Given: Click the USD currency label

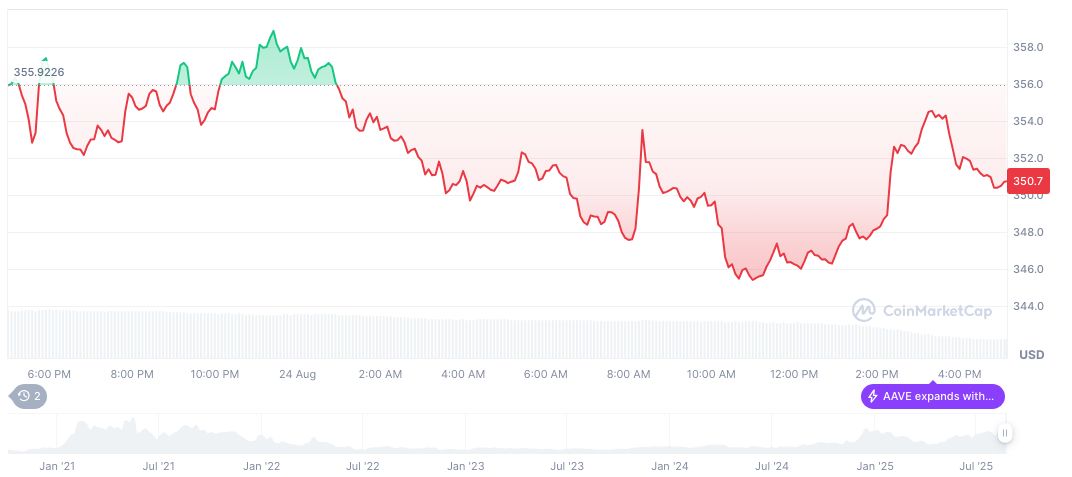Looking at the screenshot, I should 1031,355.
